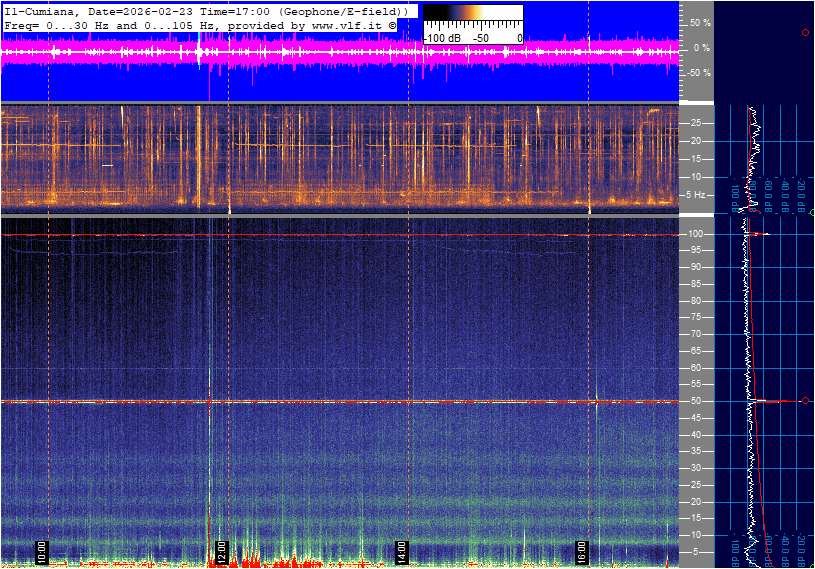Click the 0 % amplitude axis label
The width and height of the screenshot is (815, 569).
click(702, 47)
